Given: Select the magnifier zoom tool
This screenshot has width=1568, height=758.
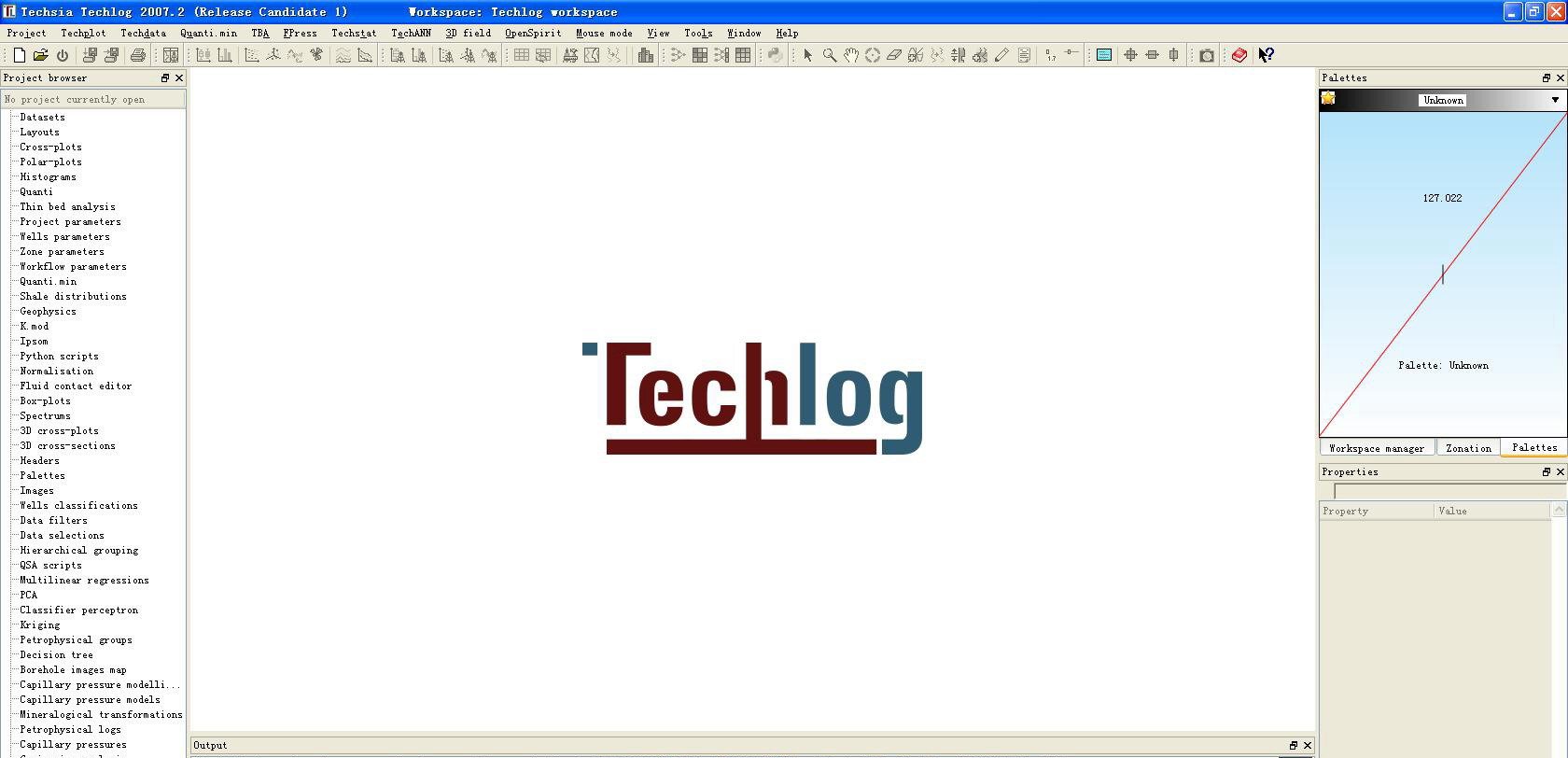Looking at the screenshot, I should [829, 55].
